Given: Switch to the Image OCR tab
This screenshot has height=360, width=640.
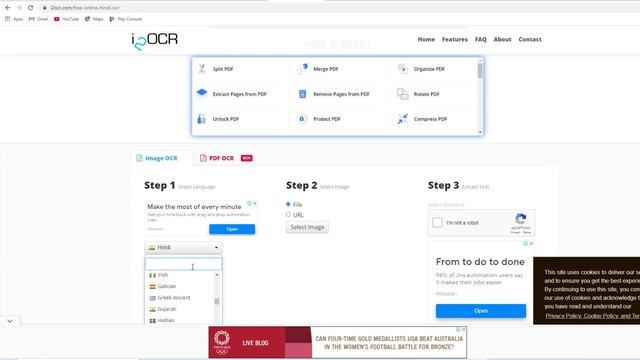Looking at the screenshot, I should click(157, 158).
